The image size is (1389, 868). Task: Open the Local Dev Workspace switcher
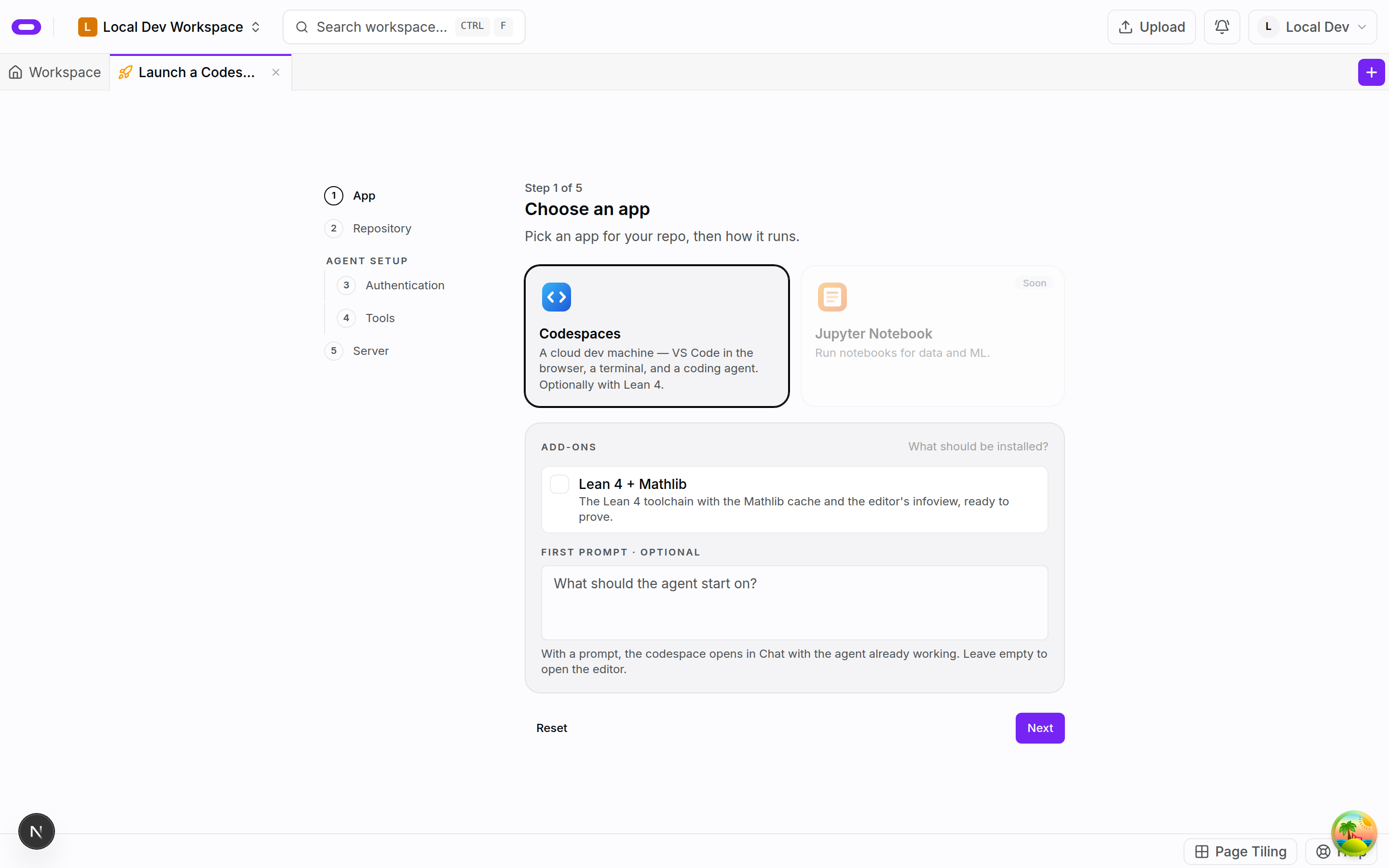[170, 27]
